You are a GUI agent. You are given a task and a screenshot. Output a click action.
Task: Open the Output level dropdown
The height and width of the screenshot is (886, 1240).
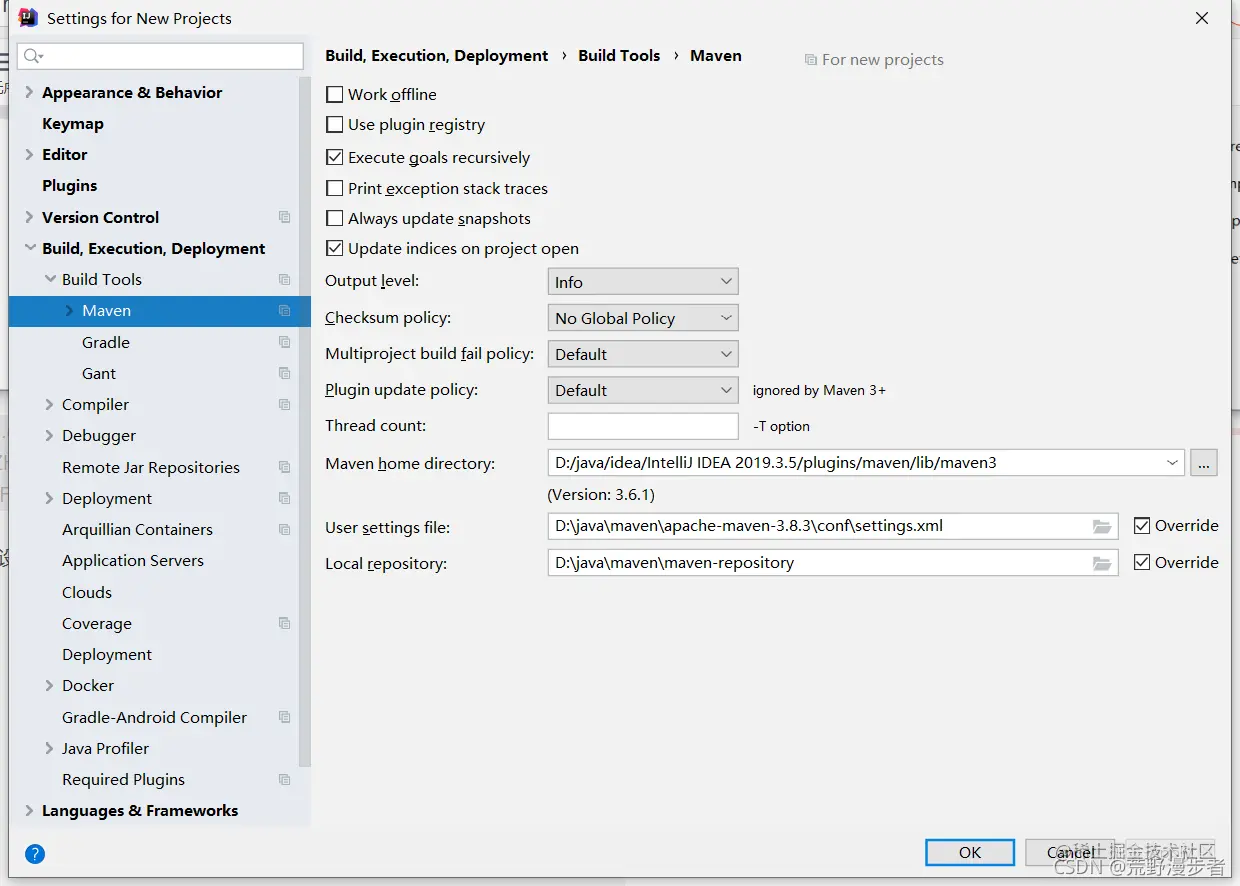coord(643,282)
